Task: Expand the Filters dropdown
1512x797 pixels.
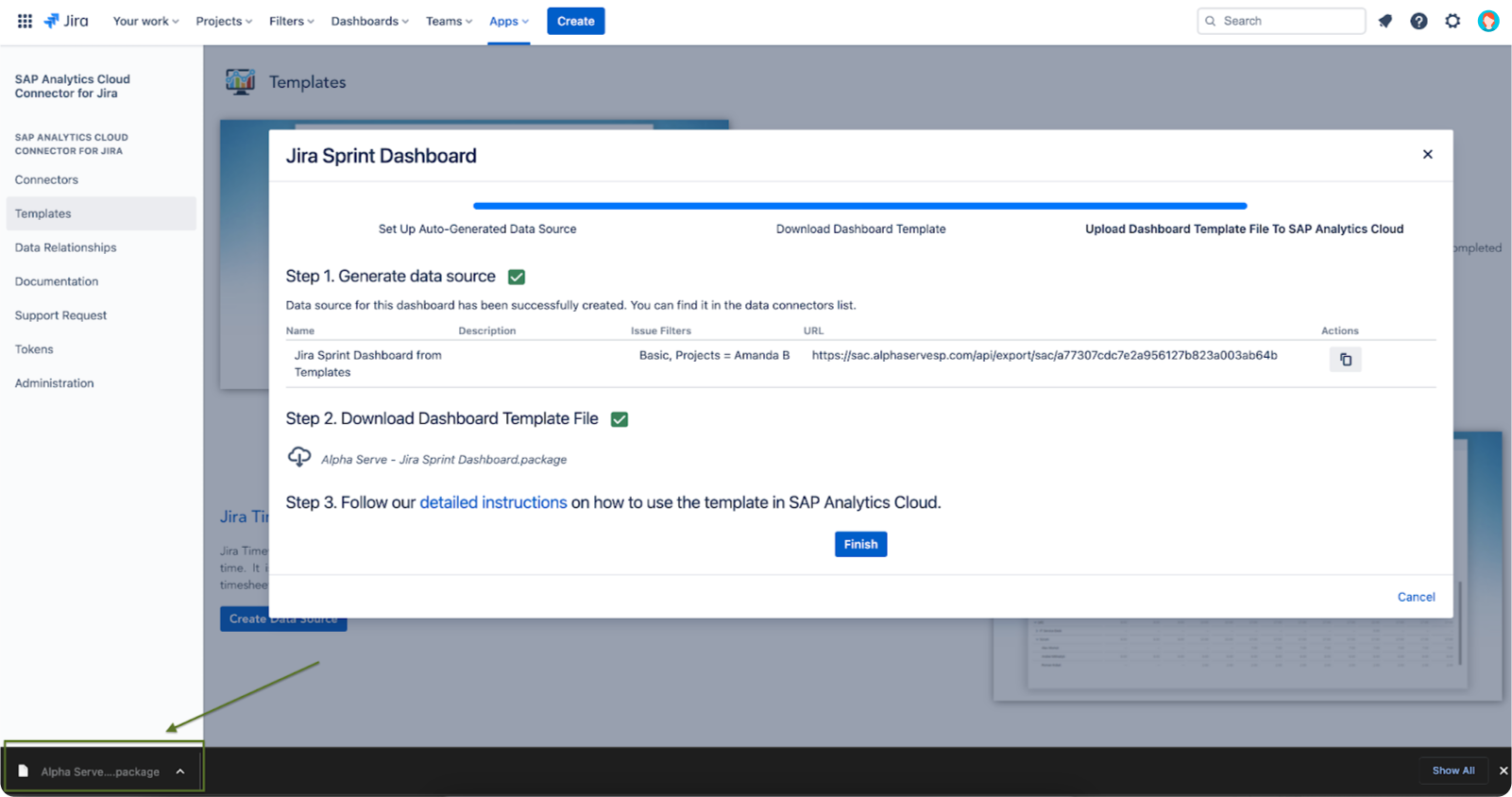Action: [x=291, y=21]
